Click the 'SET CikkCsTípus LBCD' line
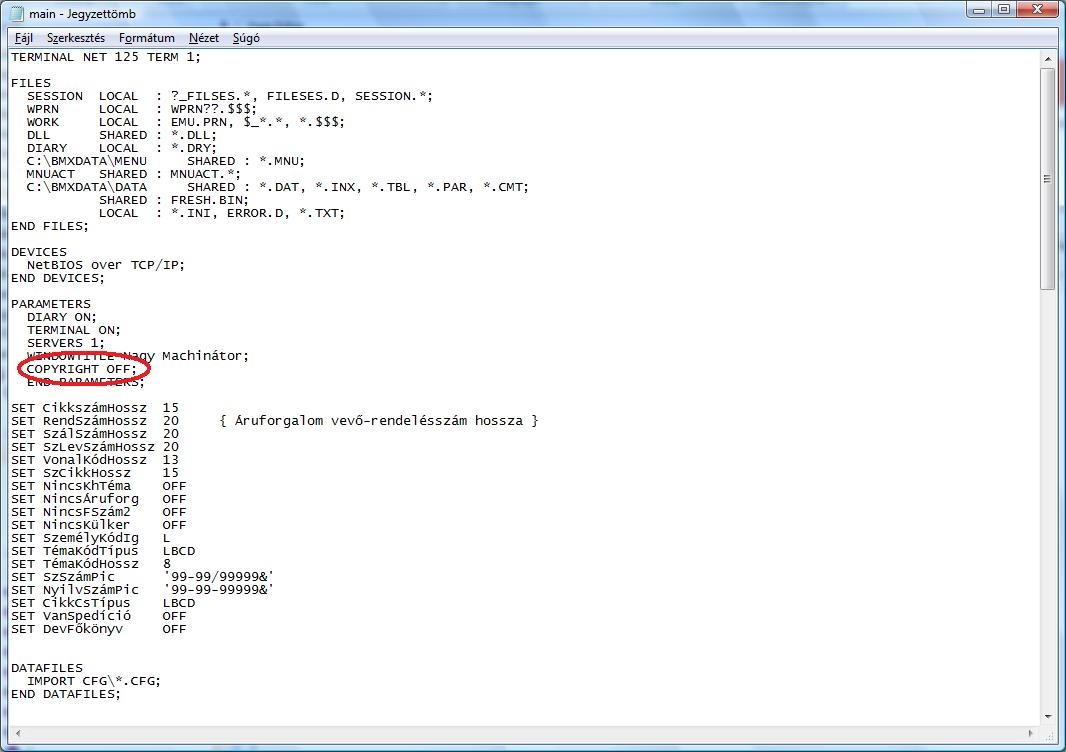Viewport: 1066px width, 752px height. 103,603
